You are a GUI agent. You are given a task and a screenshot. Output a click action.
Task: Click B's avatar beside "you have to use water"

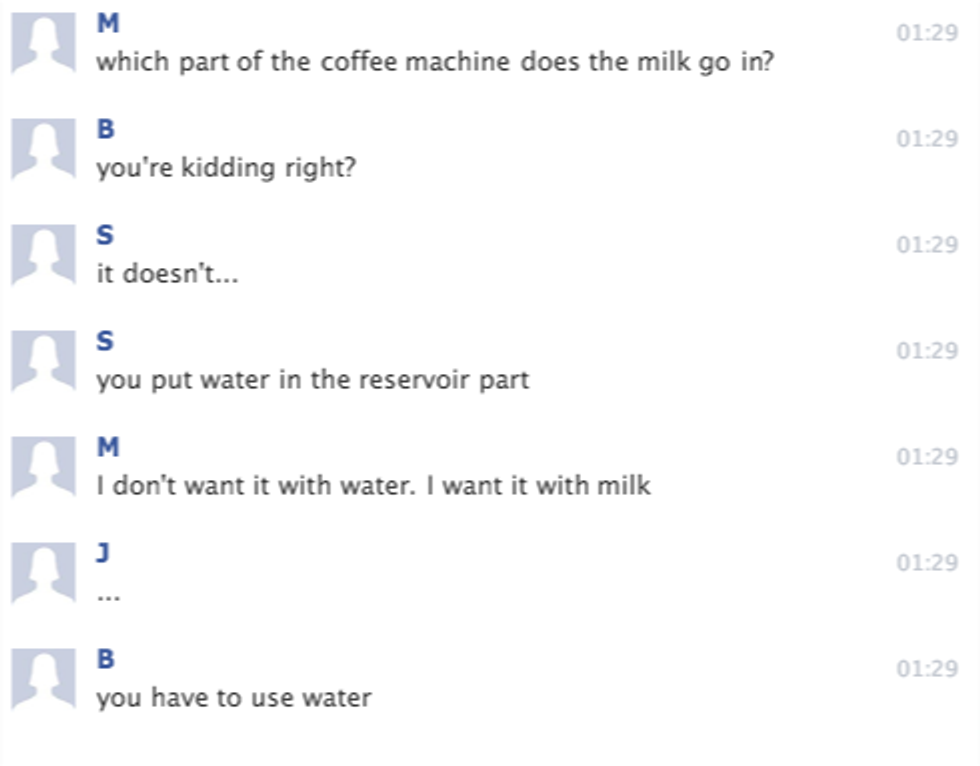[43, 678]
